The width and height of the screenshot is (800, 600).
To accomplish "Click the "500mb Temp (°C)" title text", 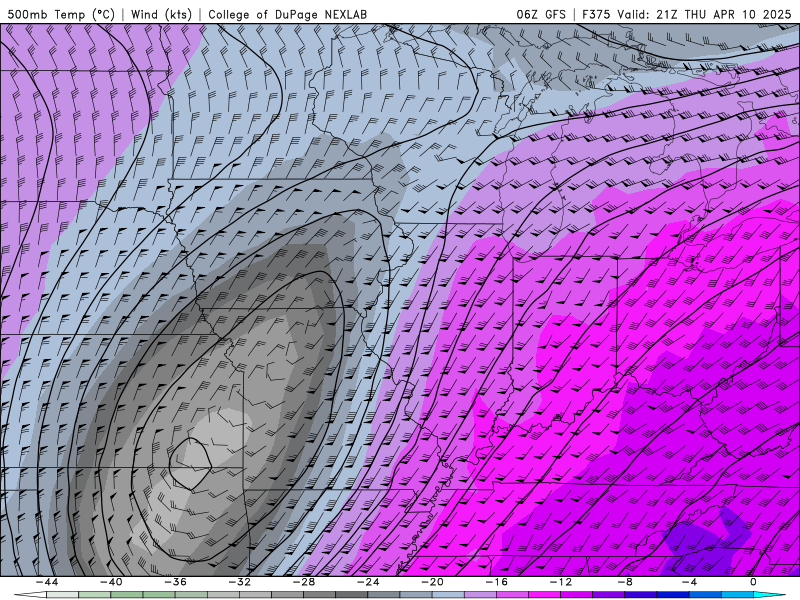I will coord(61,14).
